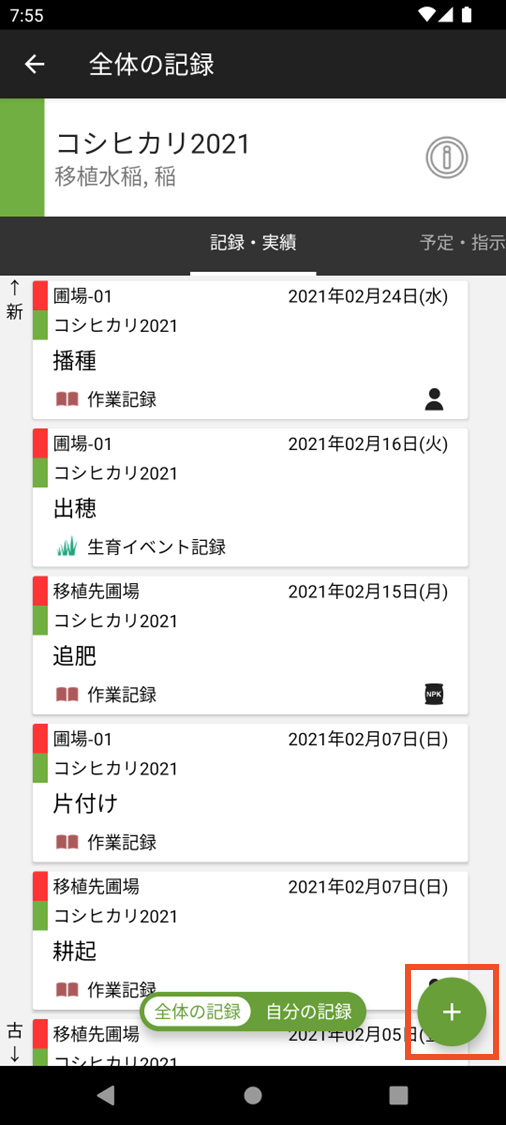Tap the book icon on 片付け record
Image resolution: width=506 pixels, height=1125 pixels.
[x=67, y=842]
